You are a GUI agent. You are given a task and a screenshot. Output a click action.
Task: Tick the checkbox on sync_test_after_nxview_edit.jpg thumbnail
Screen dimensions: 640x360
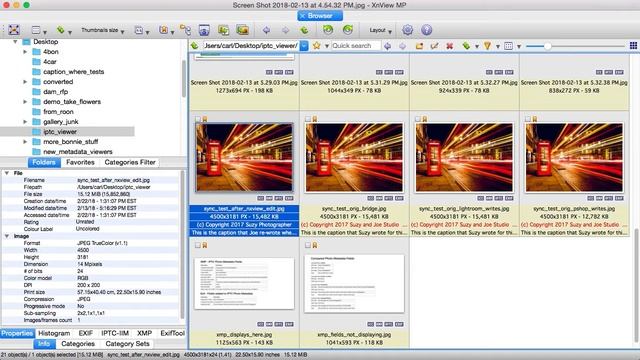pyautogui.click(x=198, y=119)
